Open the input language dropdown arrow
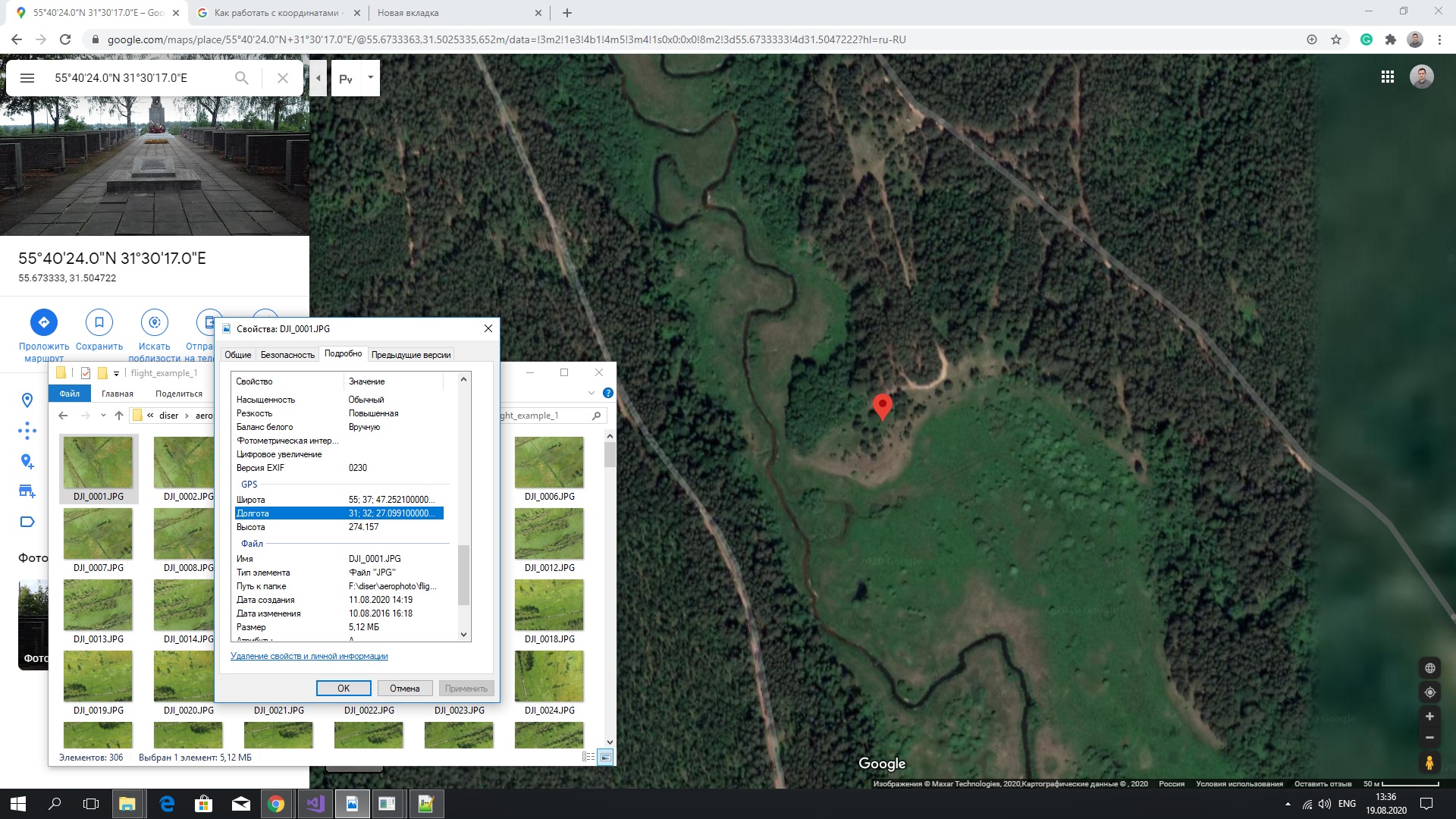 click(370, 77)
